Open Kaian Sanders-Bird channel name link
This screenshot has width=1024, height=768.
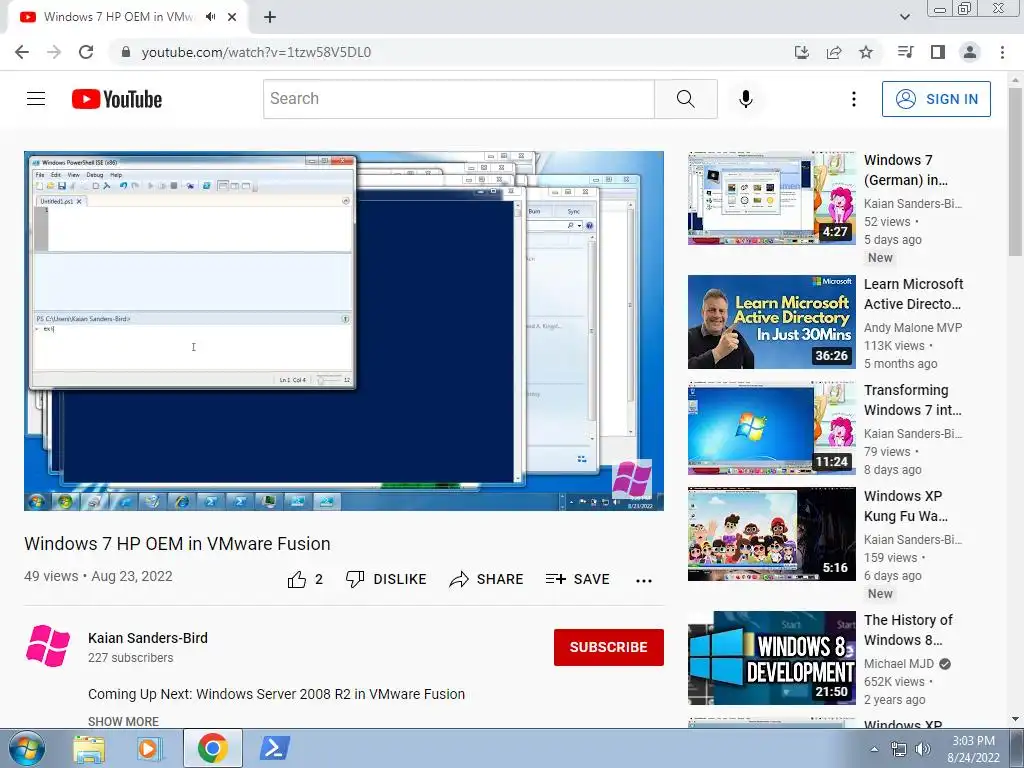click(148, 638)
